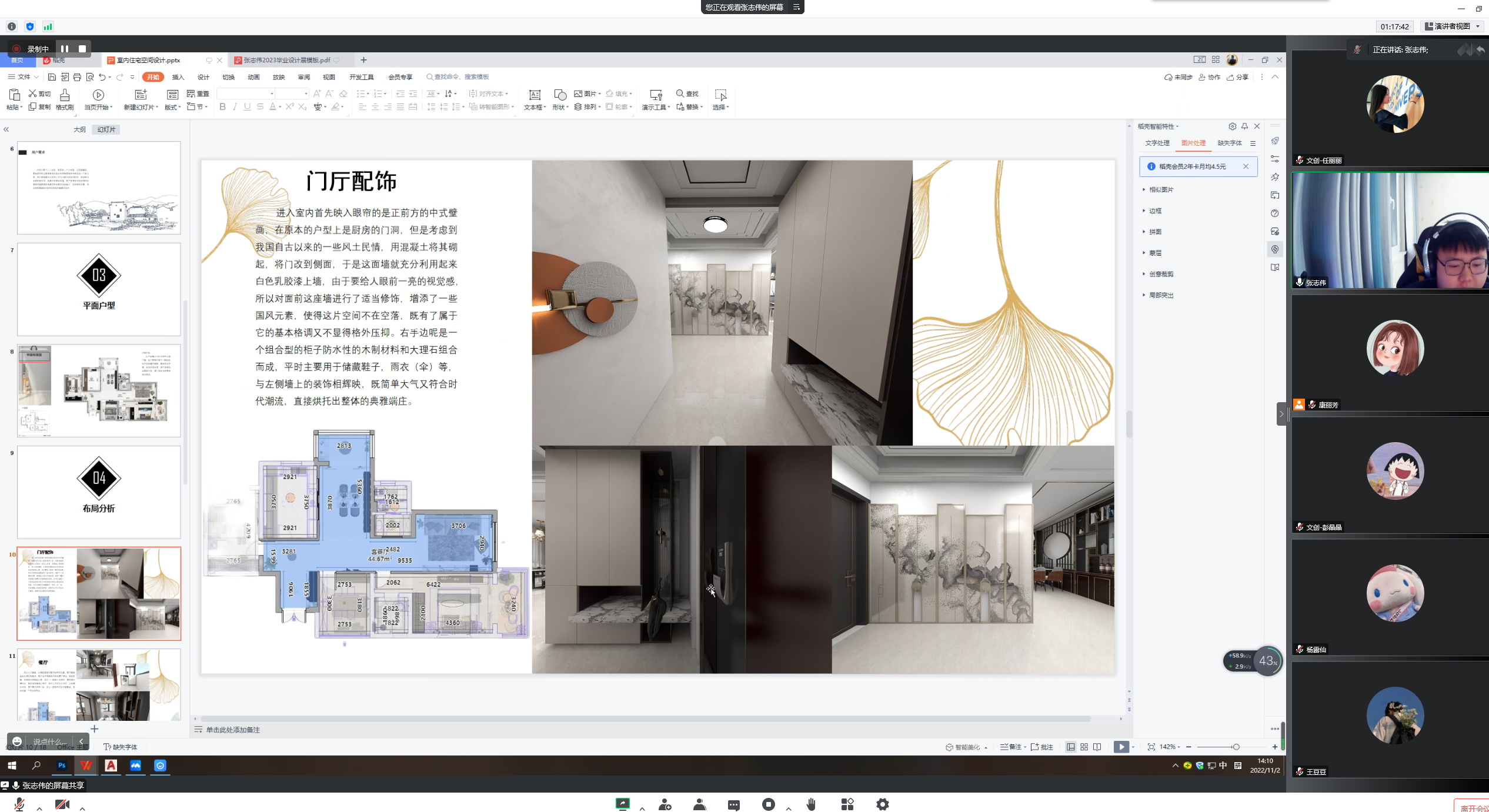The height and width of the screenshot is (812, 1489).
Task: Click the fit-to-window zoom icon
Action: pos(1151,747)
